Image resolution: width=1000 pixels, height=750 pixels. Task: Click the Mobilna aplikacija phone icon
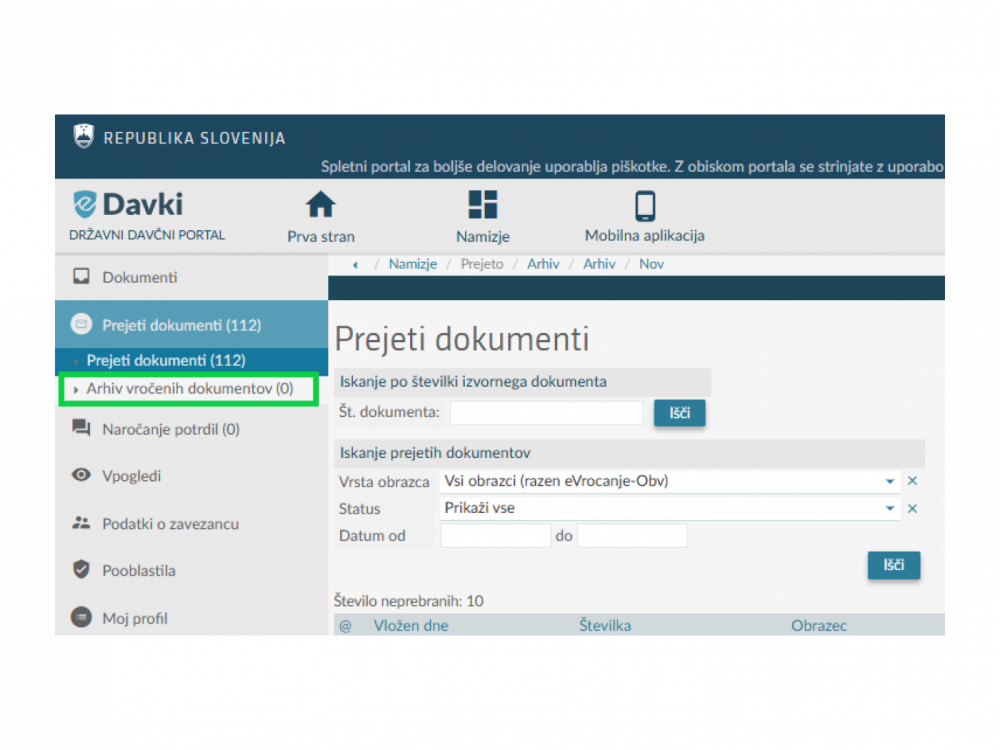click(x=645, y=205)
